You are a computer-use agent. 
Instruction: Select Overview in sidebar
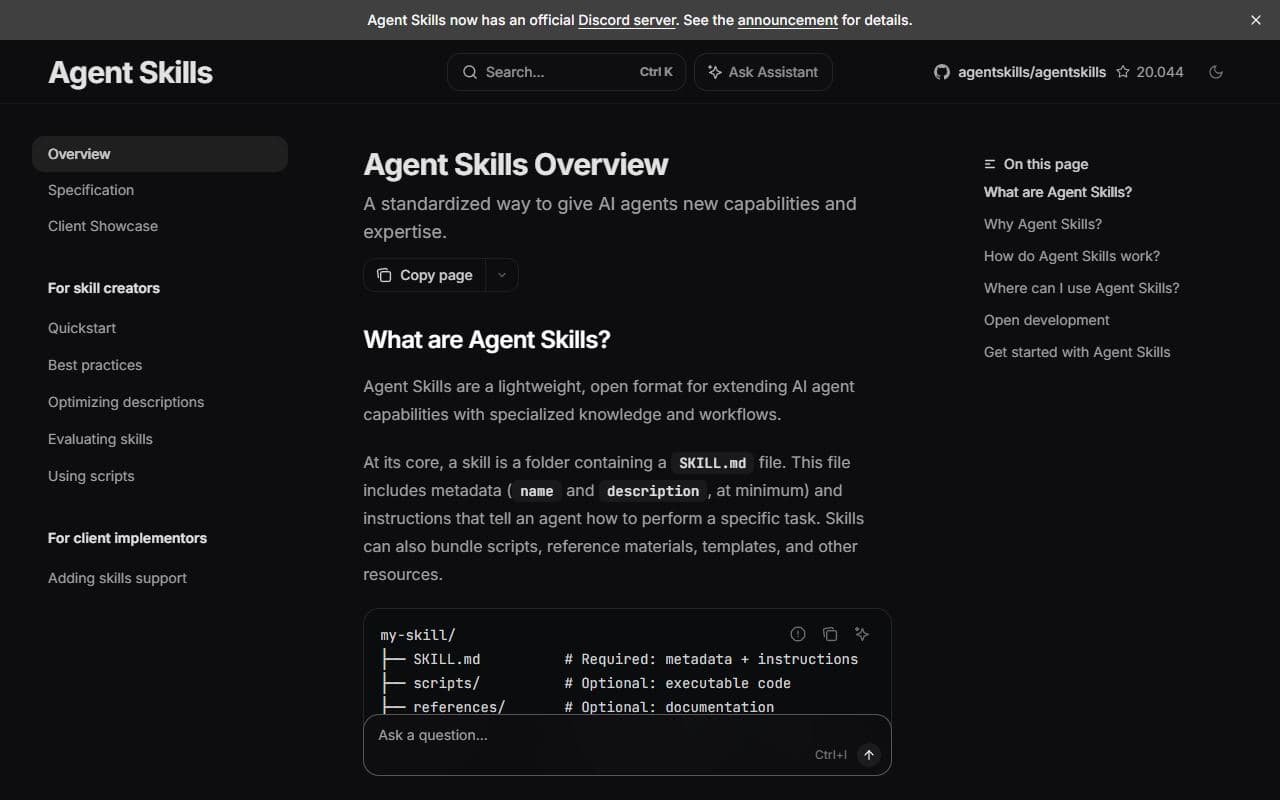click(160, 154)
